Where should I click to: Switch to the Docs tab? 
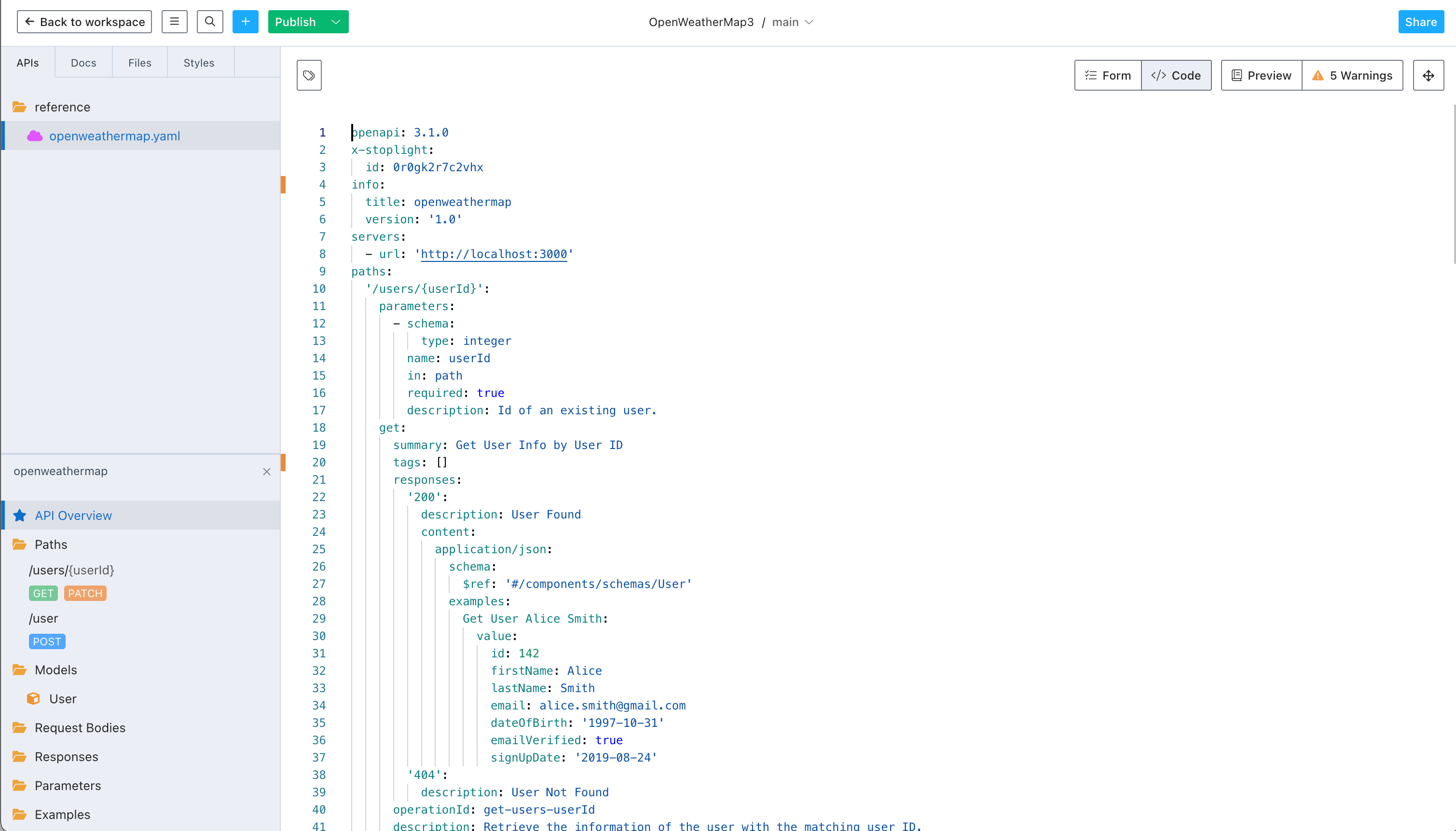83,63
